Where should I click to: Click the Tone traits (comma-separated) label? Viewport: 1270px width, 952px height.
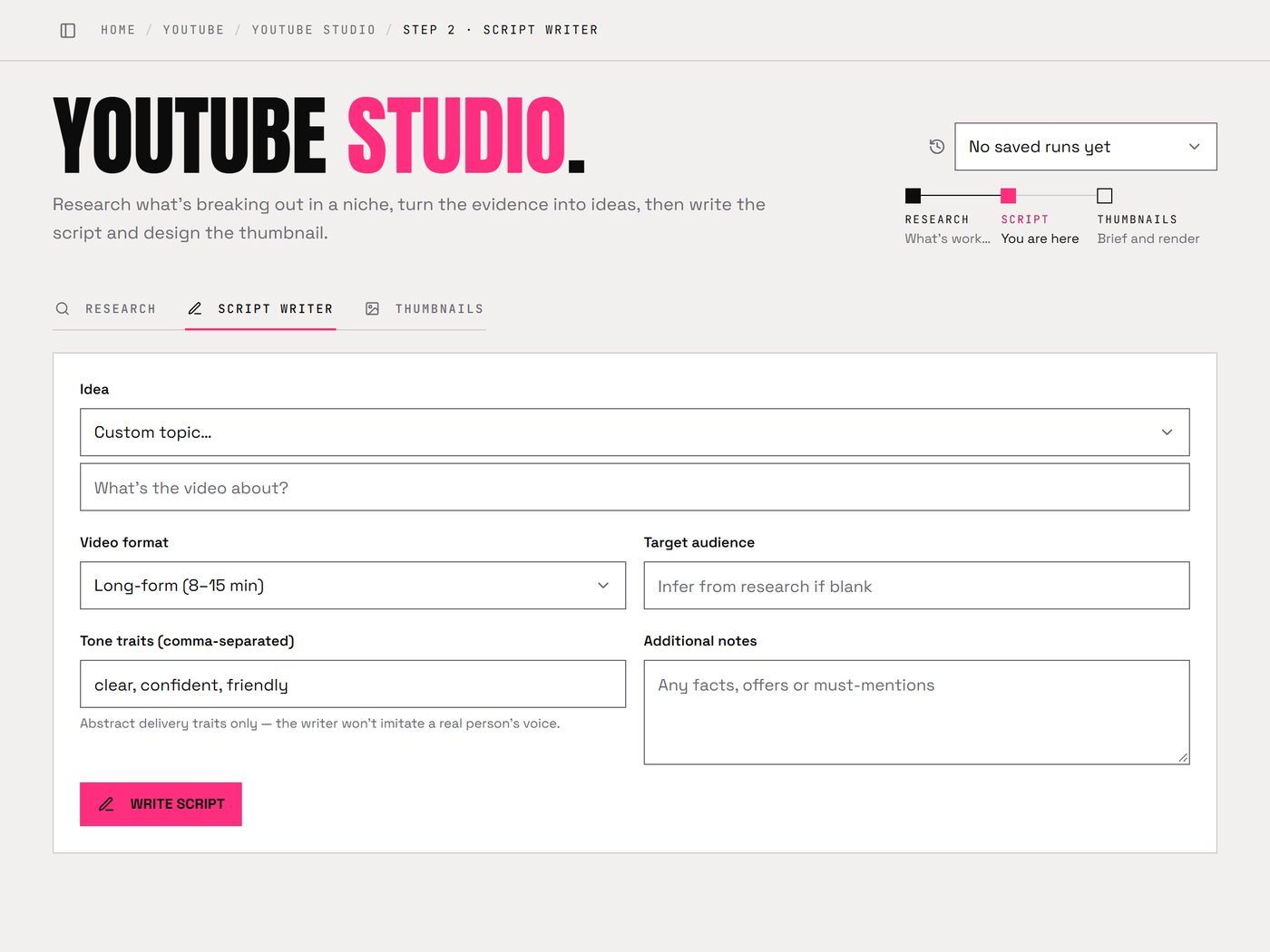coord(187,641)
